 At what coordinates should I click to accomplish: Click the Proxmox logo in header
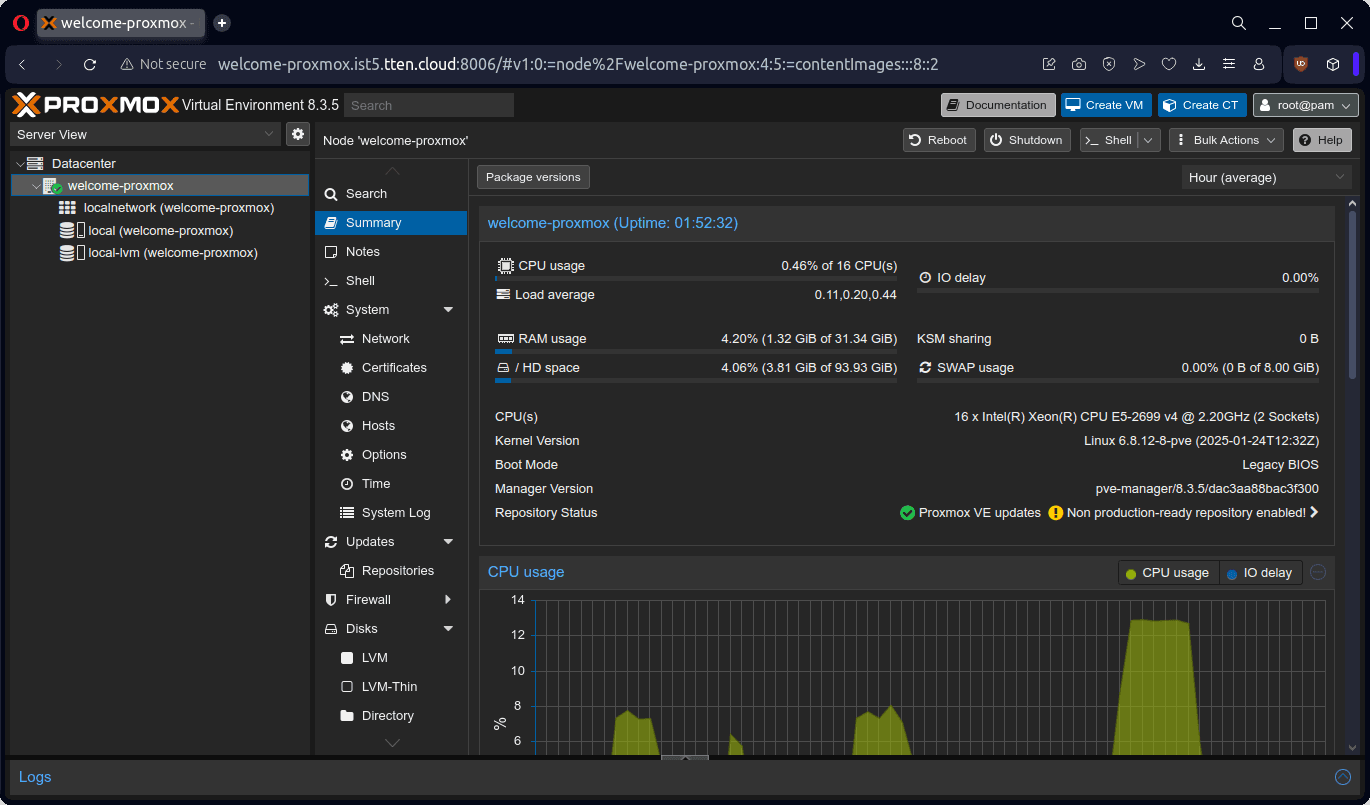tap(96, 105)
